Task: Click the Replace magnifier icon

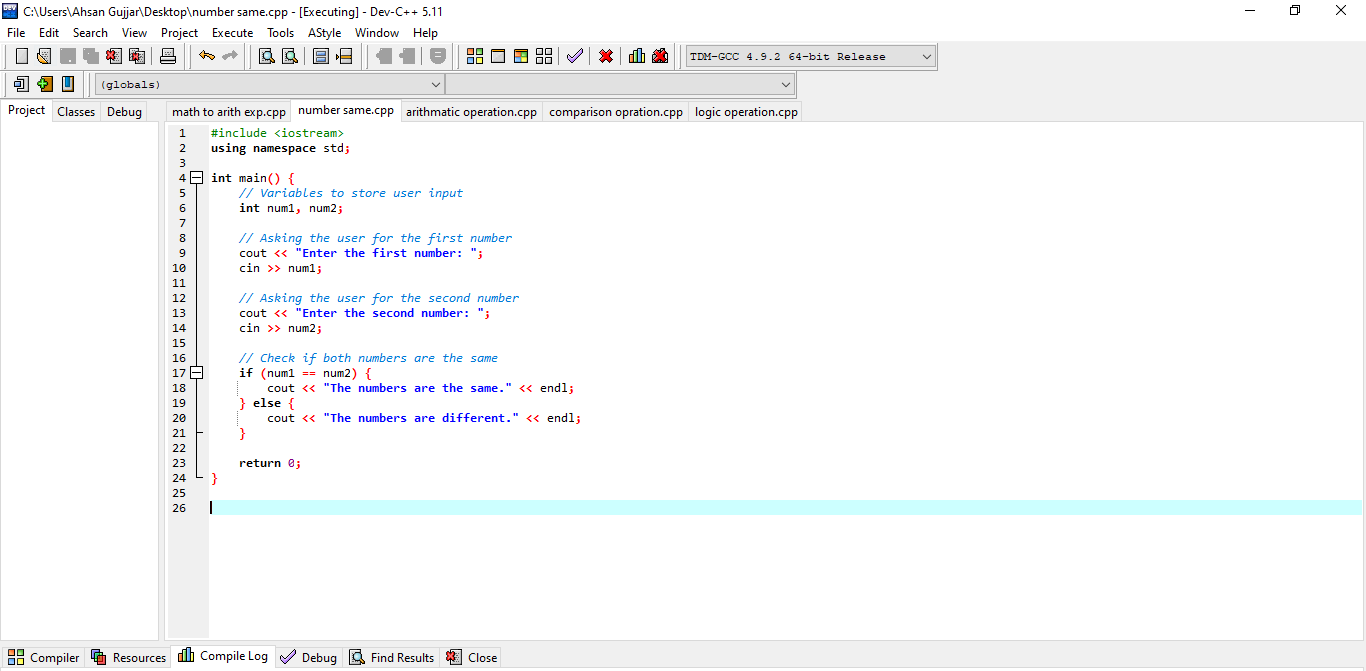Action: [x=290, y=56]
